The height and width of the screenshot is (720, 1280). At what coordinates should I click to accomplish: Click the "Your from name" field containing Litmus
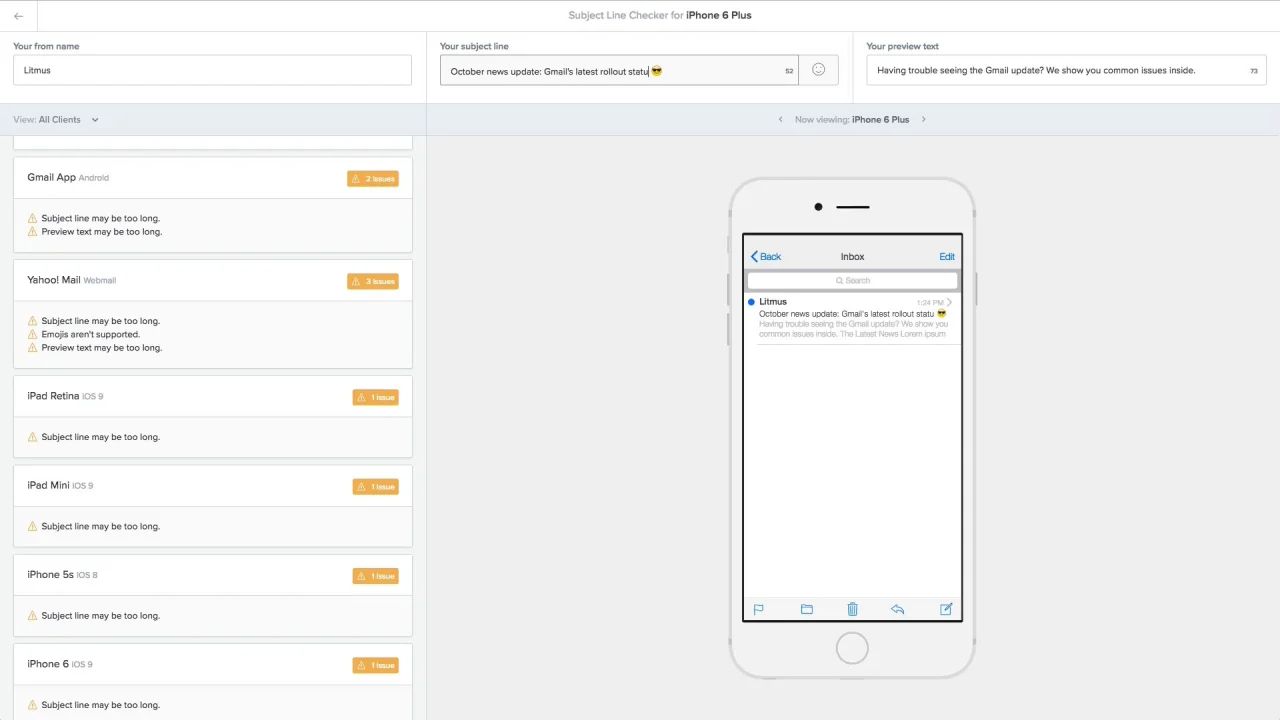(212, 70)
